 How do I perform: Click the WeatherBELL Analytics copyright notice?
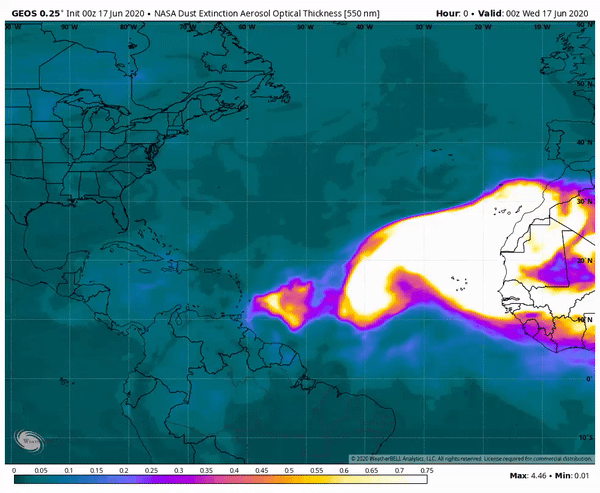click(471, 459)
